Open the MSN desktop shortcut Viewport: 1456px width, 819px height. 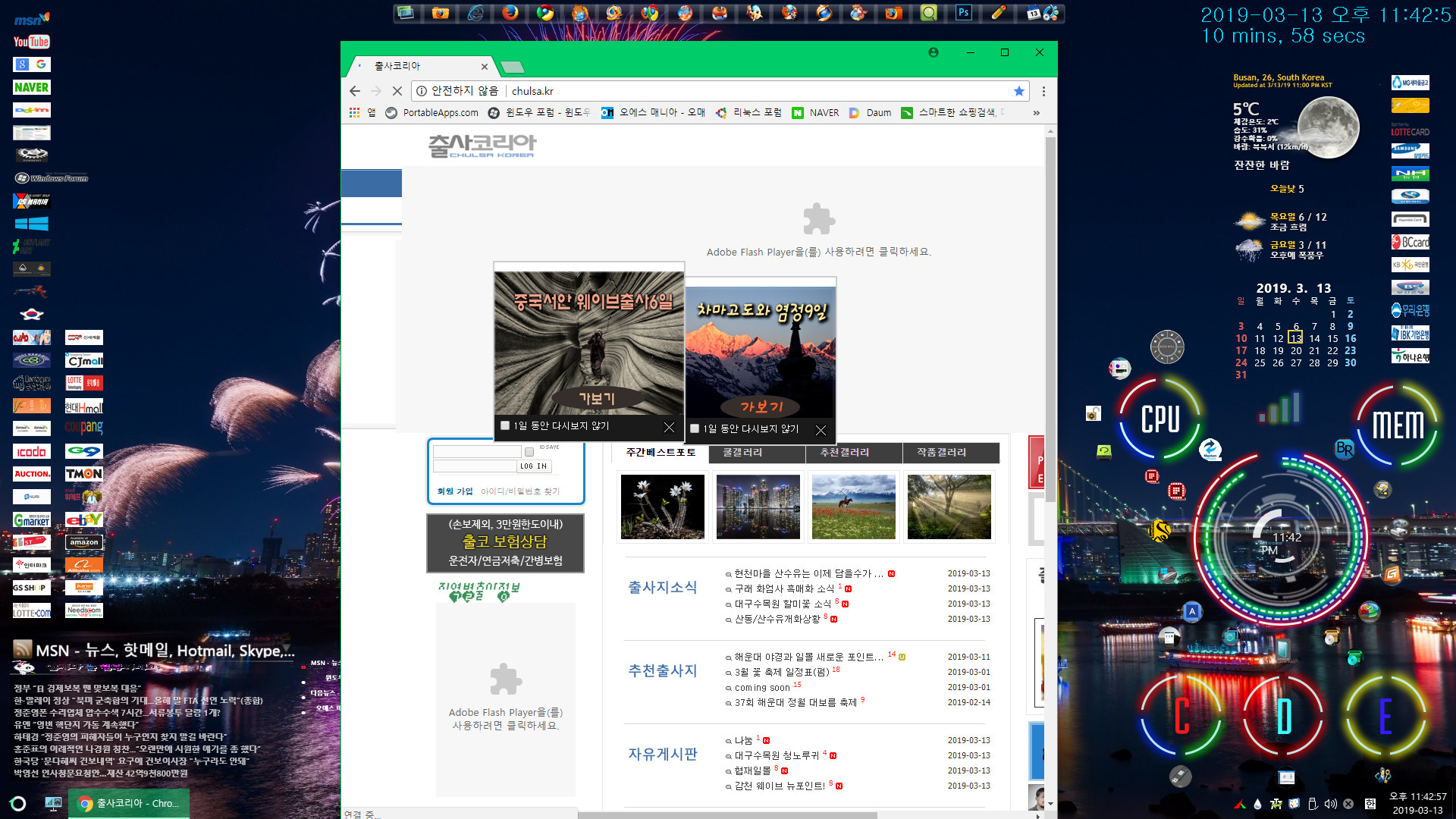(31, 19)
